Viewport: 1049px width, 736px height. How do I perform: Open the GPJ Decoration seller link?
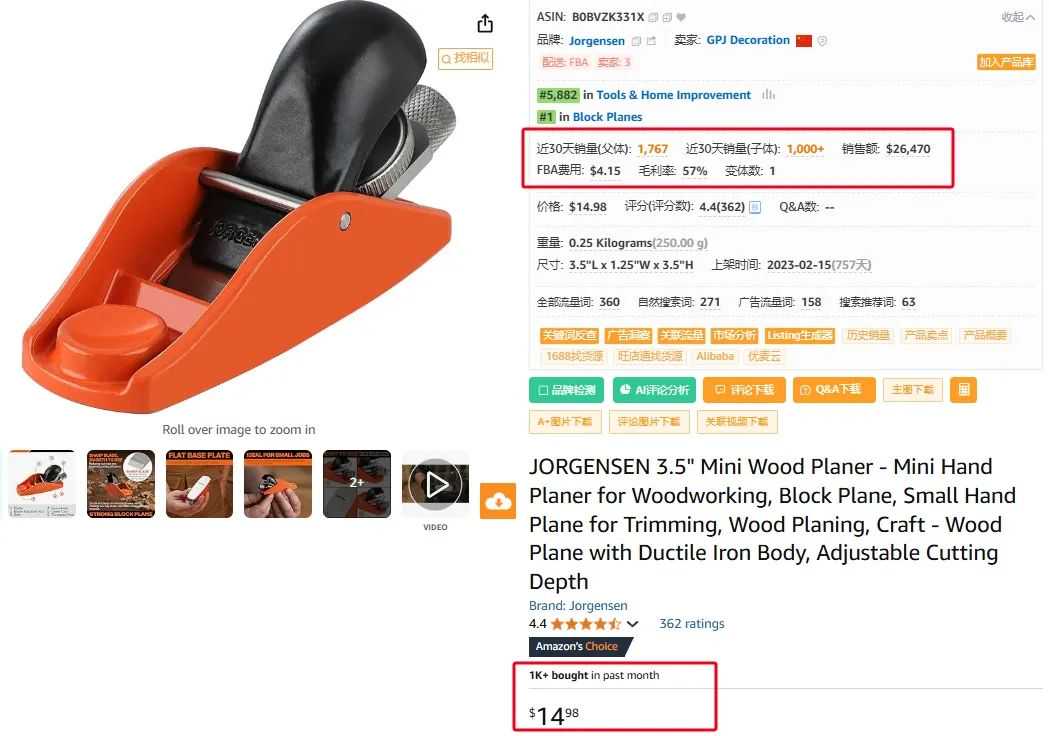[748, 40]
